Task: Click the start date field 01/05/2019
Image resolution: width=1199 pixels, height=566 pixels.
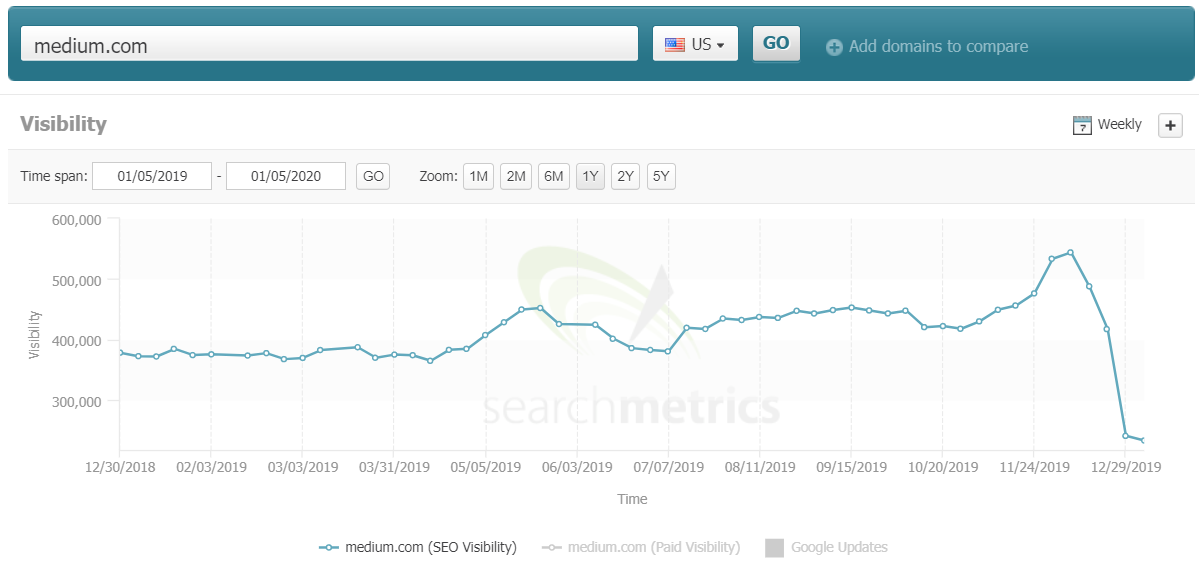Action: point(152,177)
